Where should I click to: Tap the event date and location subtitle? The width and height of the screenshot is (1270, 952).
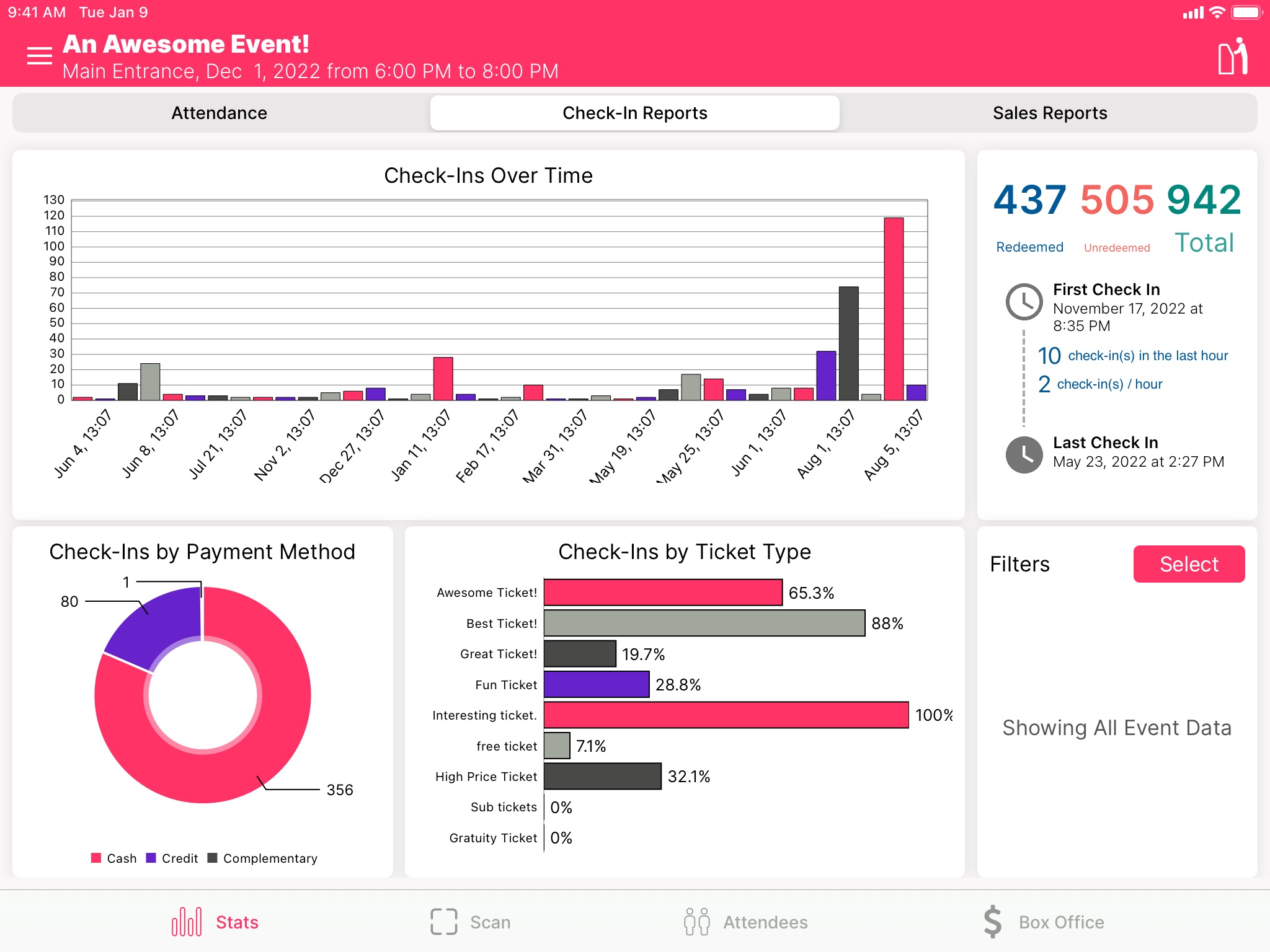311,71
